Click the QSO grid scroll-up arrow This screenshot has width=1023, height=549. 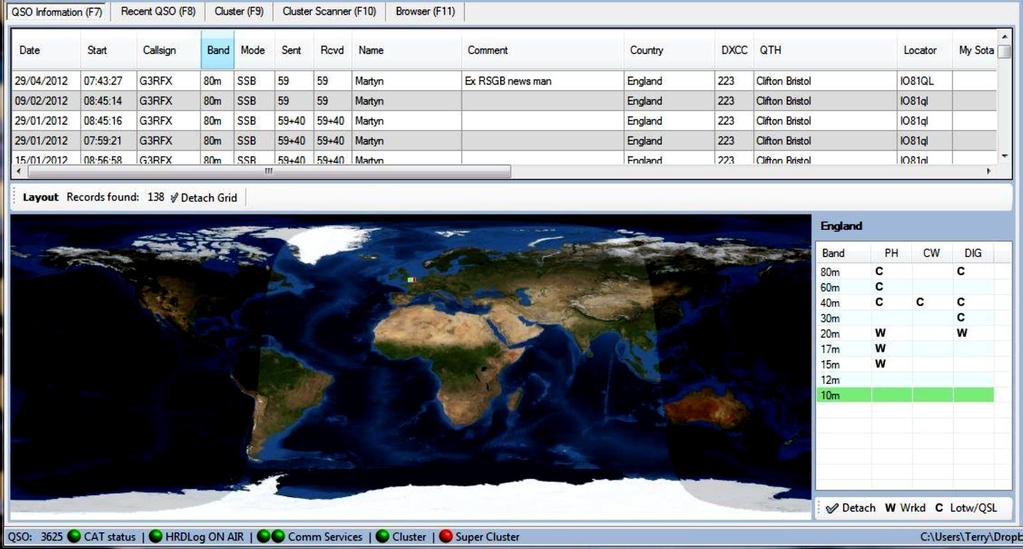point(1004,37)
